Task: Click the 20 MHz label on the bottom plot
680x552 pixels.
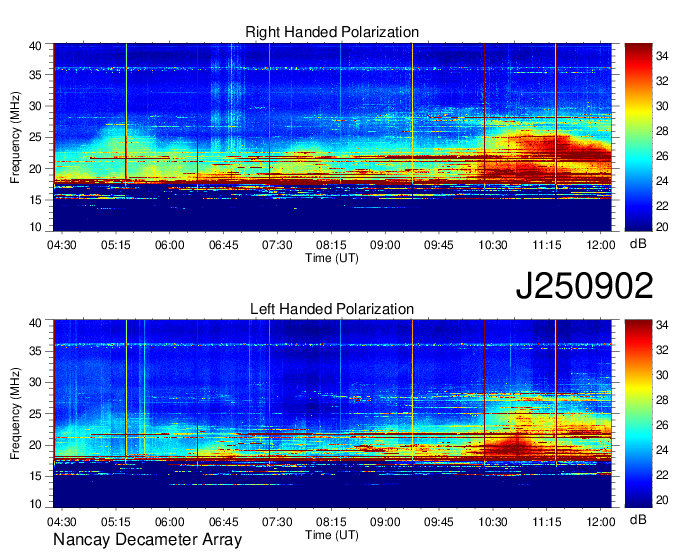Action: click(35, 445)
